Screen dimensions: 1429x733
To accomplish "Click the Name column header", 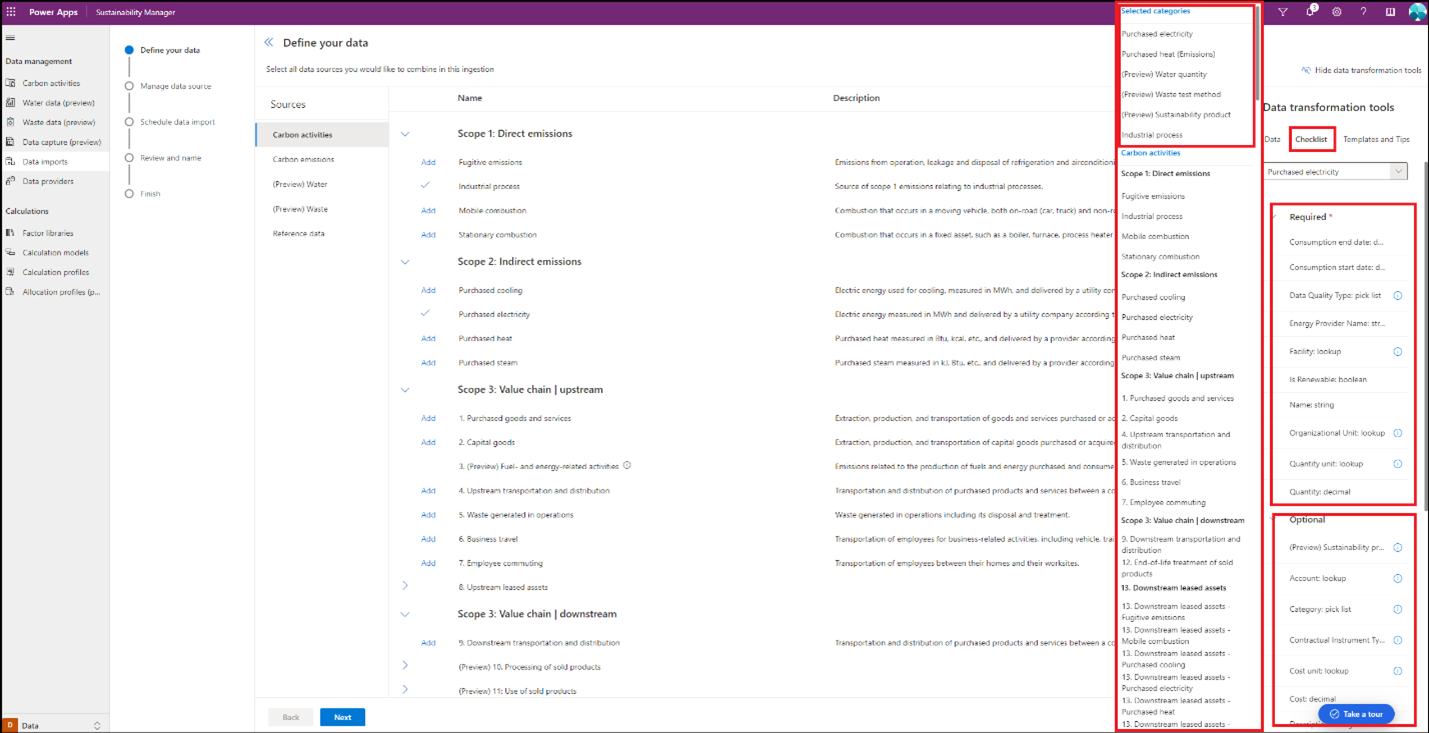I will (470, 98).
